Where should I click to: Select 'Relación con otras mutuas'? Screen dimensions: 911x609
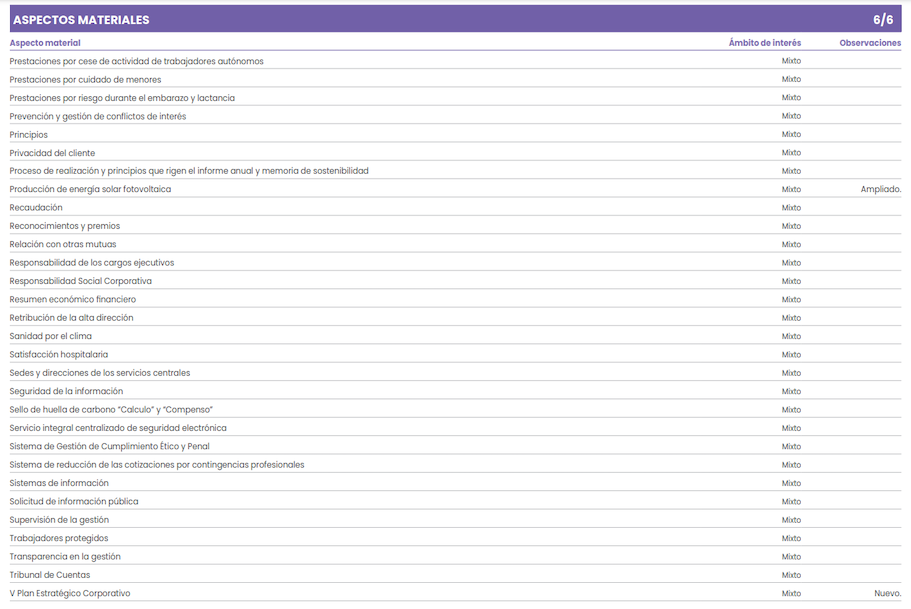tap(63, 245)
